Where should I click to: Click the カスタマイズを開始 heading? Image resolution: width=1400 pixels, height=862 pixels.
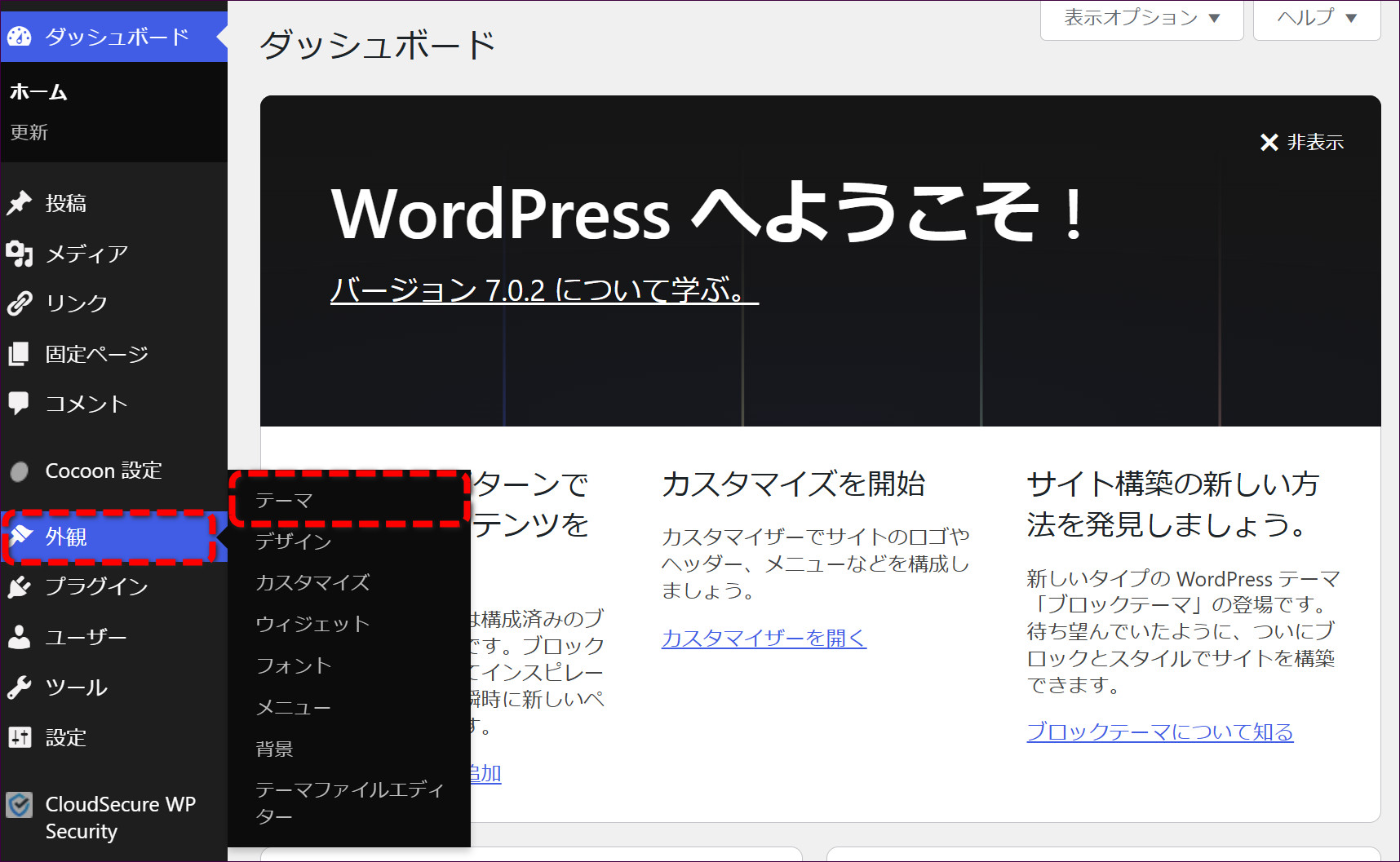tap(793, 484)
